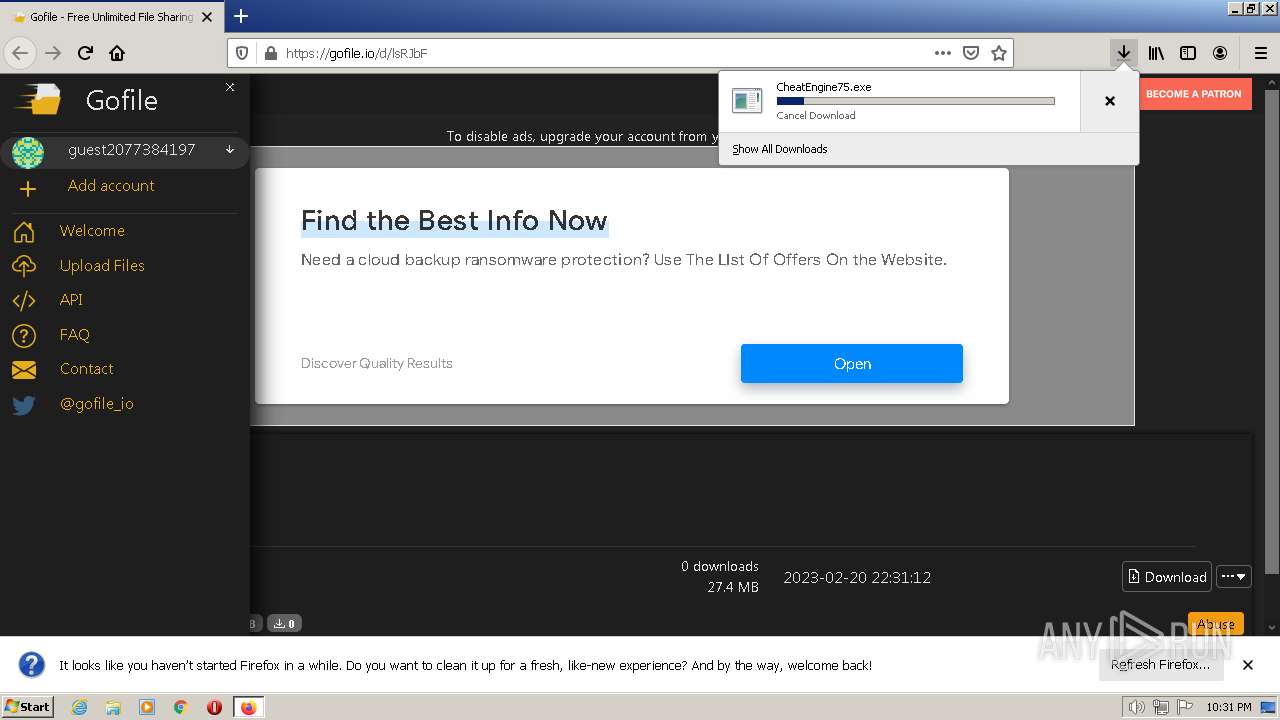Select the Gofile browser tab

111,17
